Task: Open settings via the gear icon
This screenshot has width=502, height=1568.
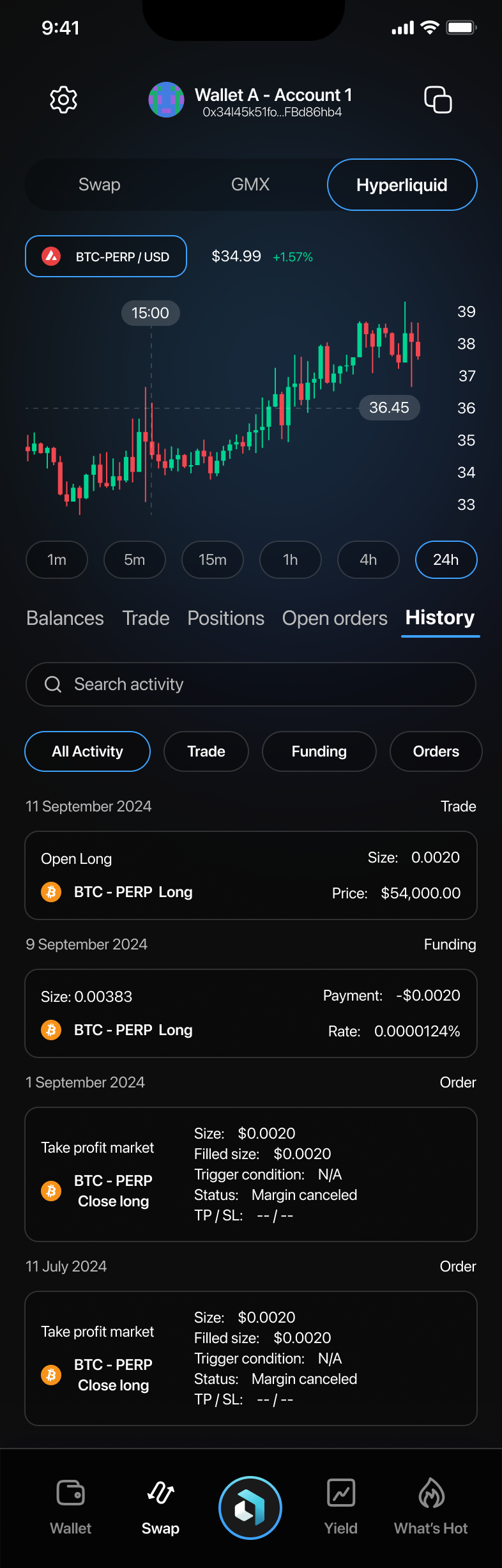Action: (63, 100)
